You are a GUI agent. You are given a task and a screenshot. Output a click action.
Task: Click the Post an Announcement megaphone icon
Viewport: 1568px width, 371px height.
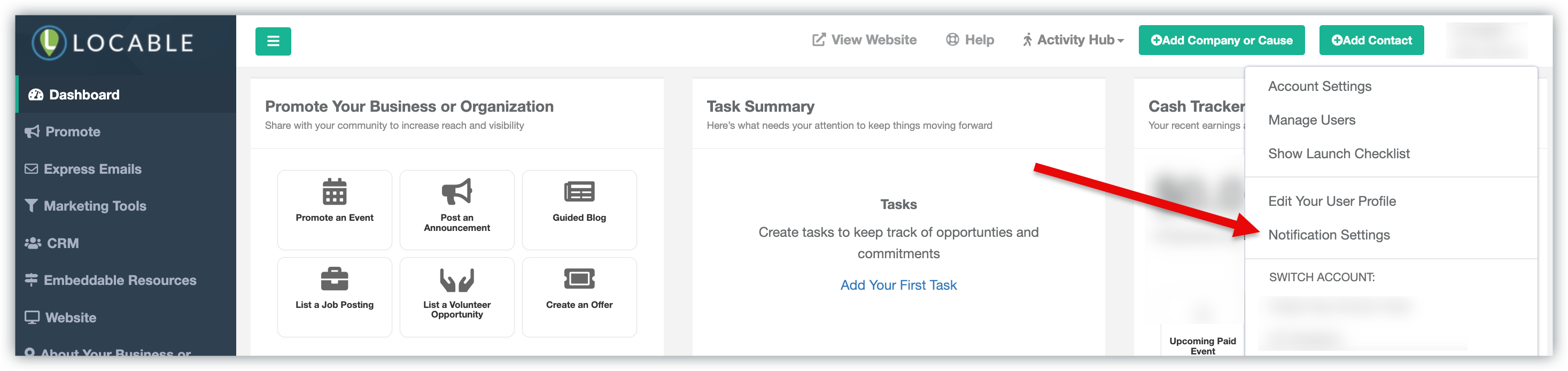(x=456, y=192)
